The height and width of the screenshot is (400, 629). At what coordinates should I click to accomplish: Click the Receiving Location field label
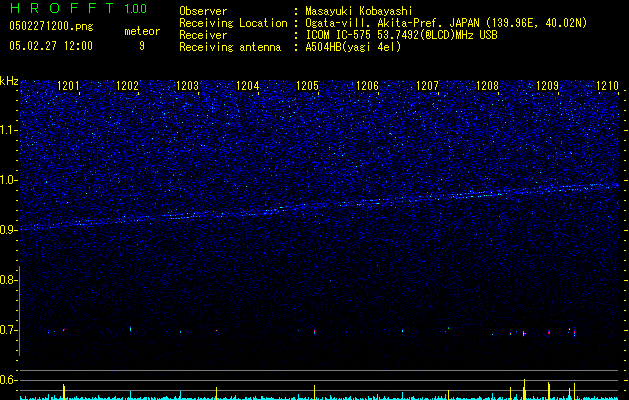(233, 23)
